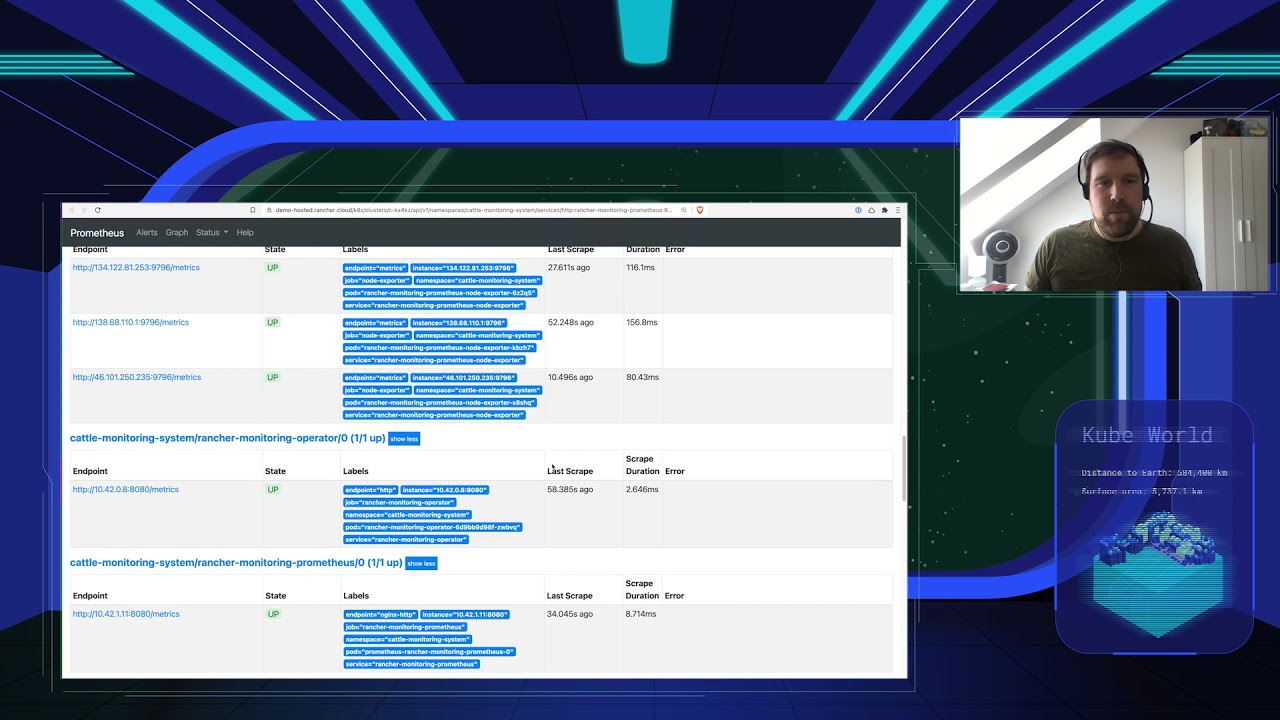
Task: Click the instance="10.42.0.8:8080" label badge
Action: coord(445,490)
